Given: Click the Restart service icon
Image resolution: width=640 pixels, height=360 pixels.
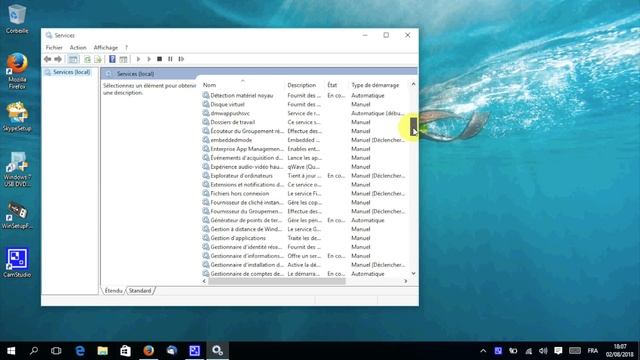Looking at the screenshot, I should click(181, 59).
